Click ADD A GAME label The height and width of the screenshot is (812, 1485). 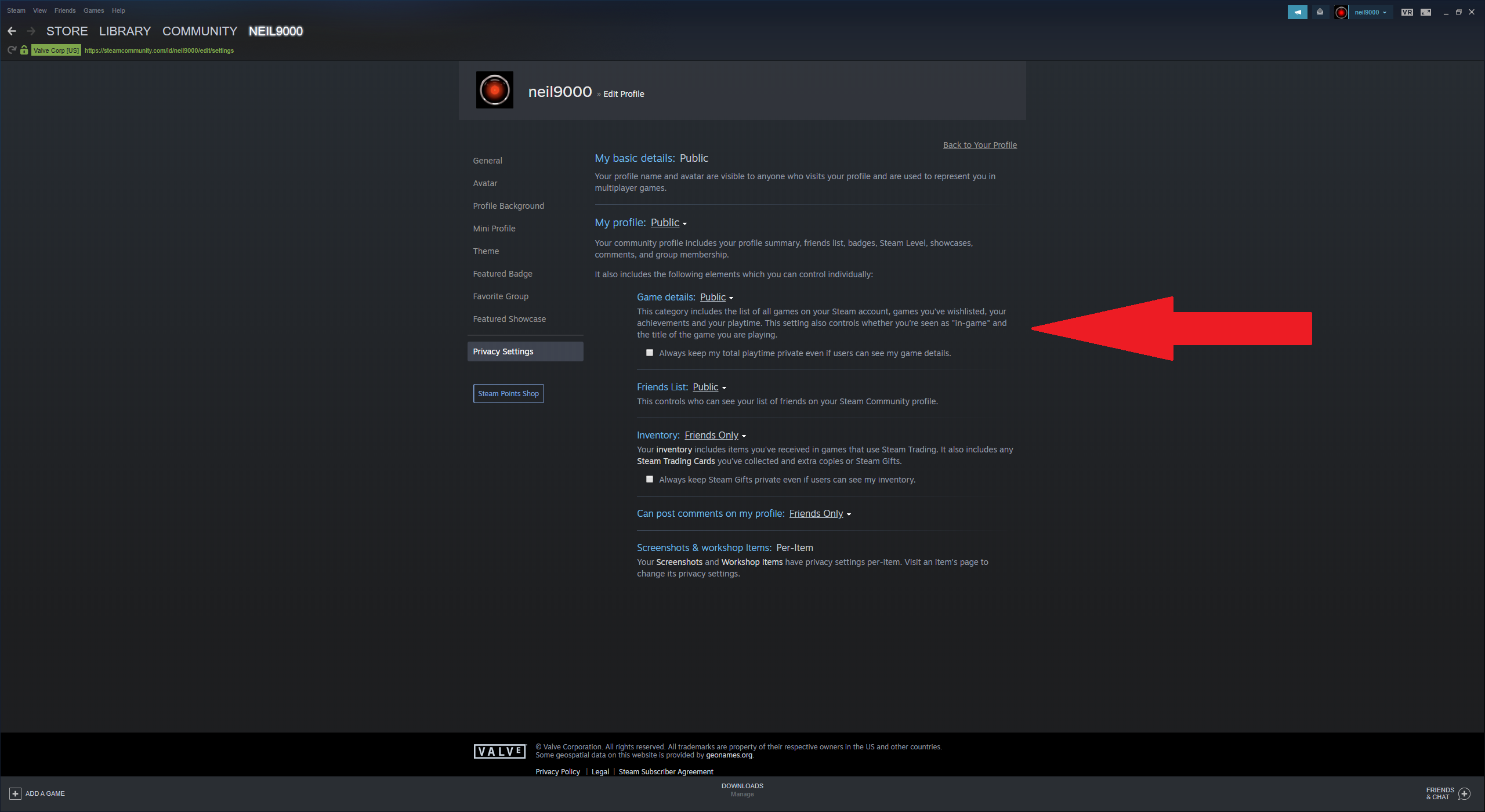tap(45, 793)
